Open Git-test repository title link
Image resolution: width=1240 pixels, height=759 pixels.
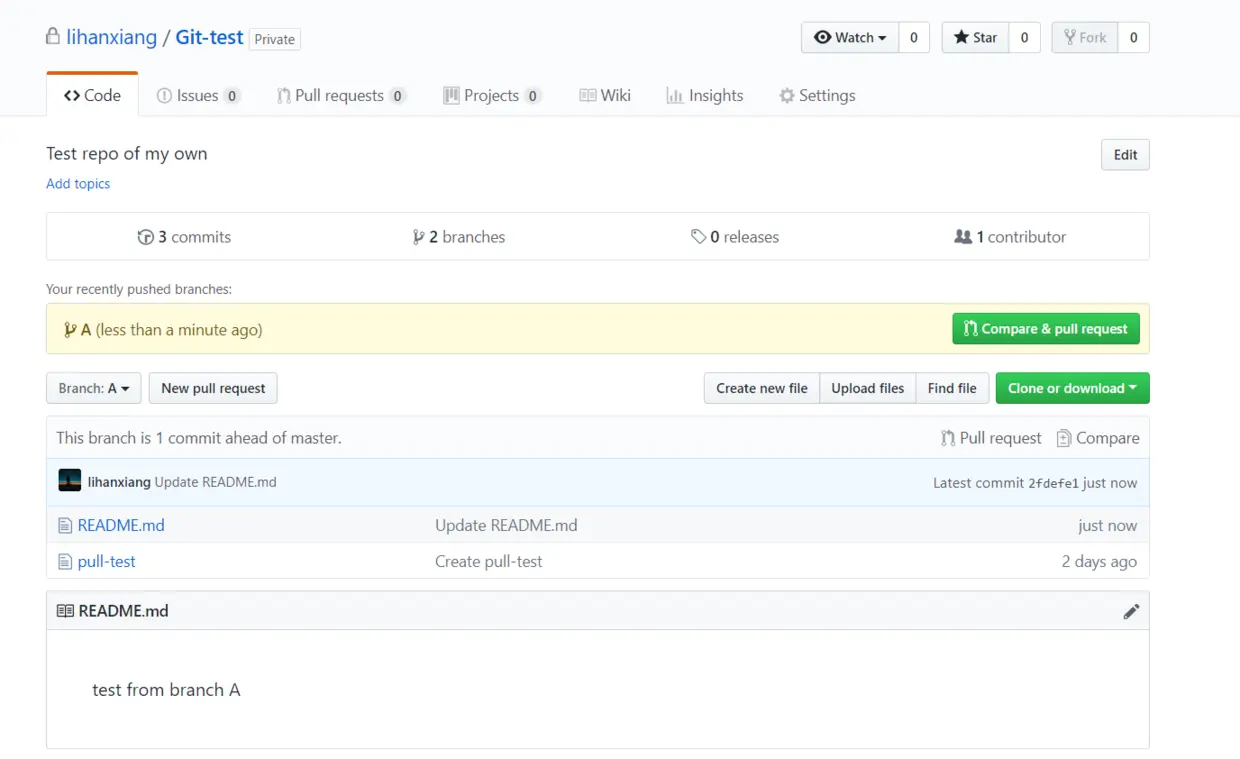tap(209, 37)
